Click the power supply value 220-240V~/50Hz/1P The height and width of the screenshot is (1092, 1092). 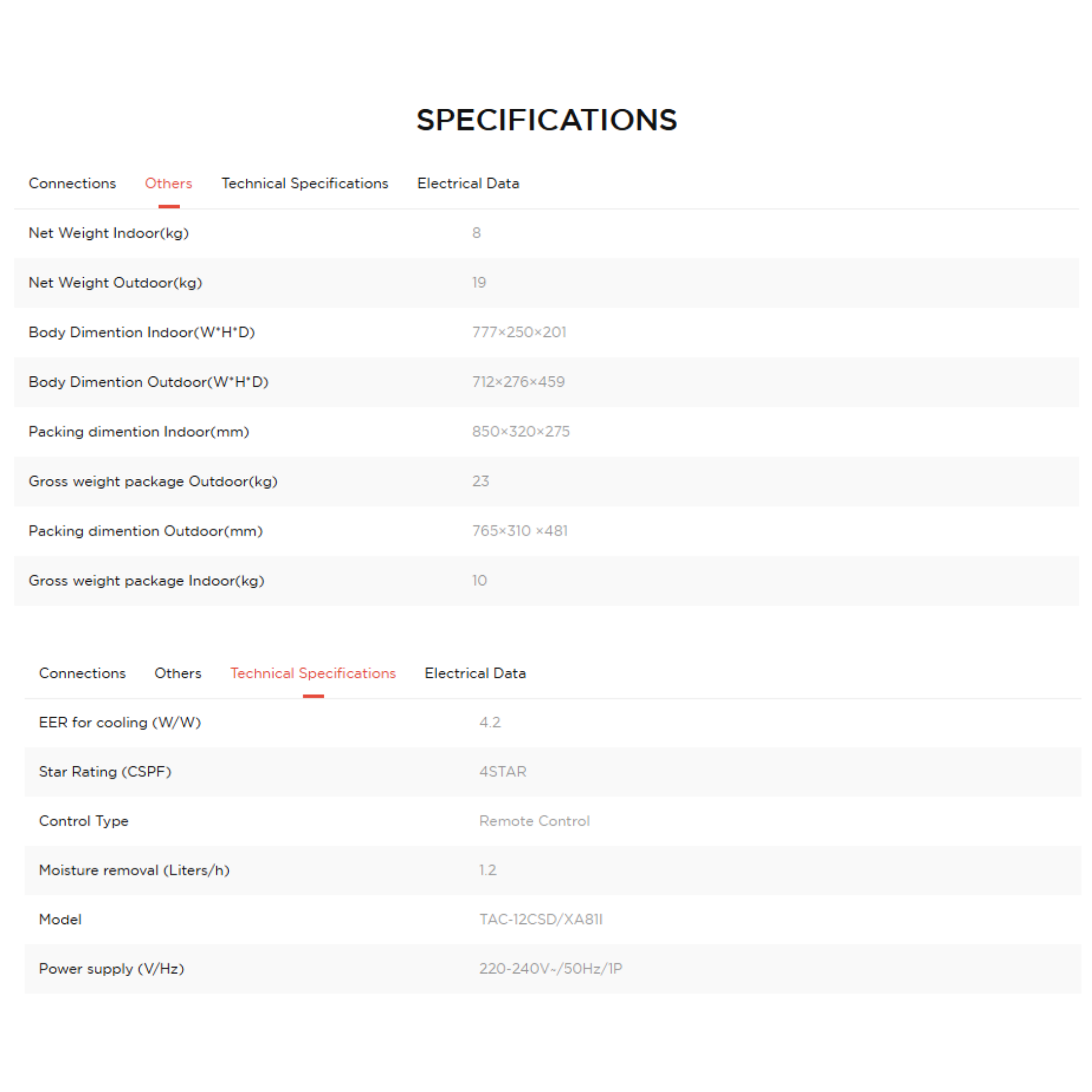click(550, 969)
